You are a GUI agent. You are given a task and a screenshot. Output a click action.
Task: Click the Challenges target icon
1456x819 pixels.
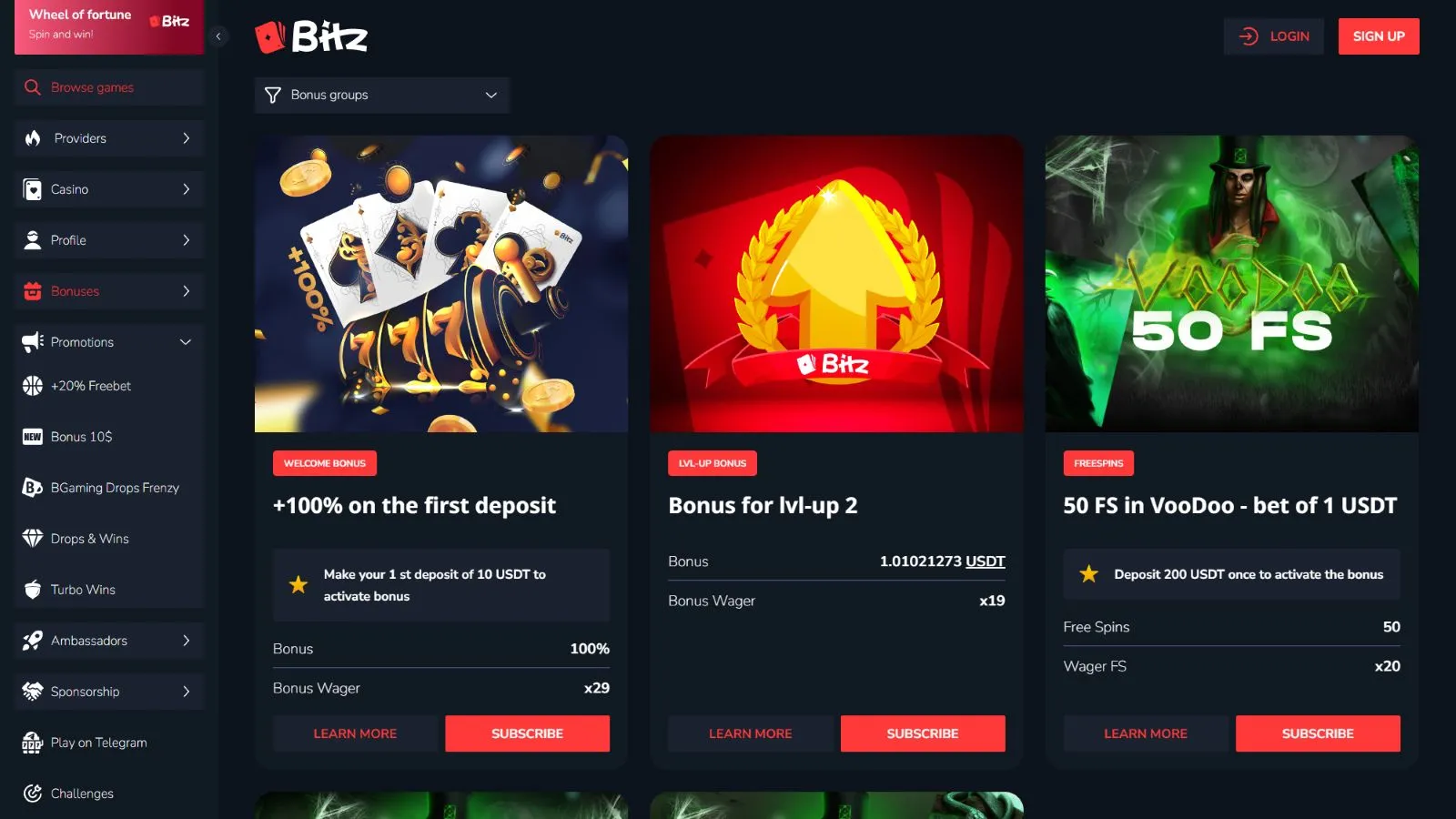33,794
